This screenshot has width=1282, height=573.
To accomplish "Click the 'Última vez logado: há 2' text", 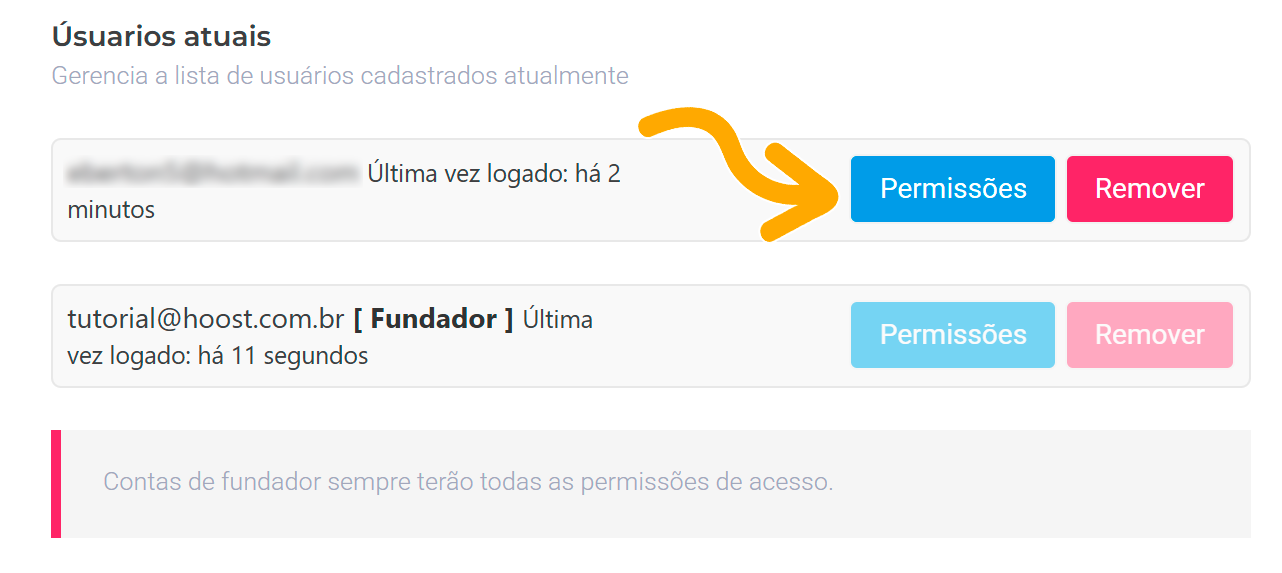I will click(x=494, y=174).
